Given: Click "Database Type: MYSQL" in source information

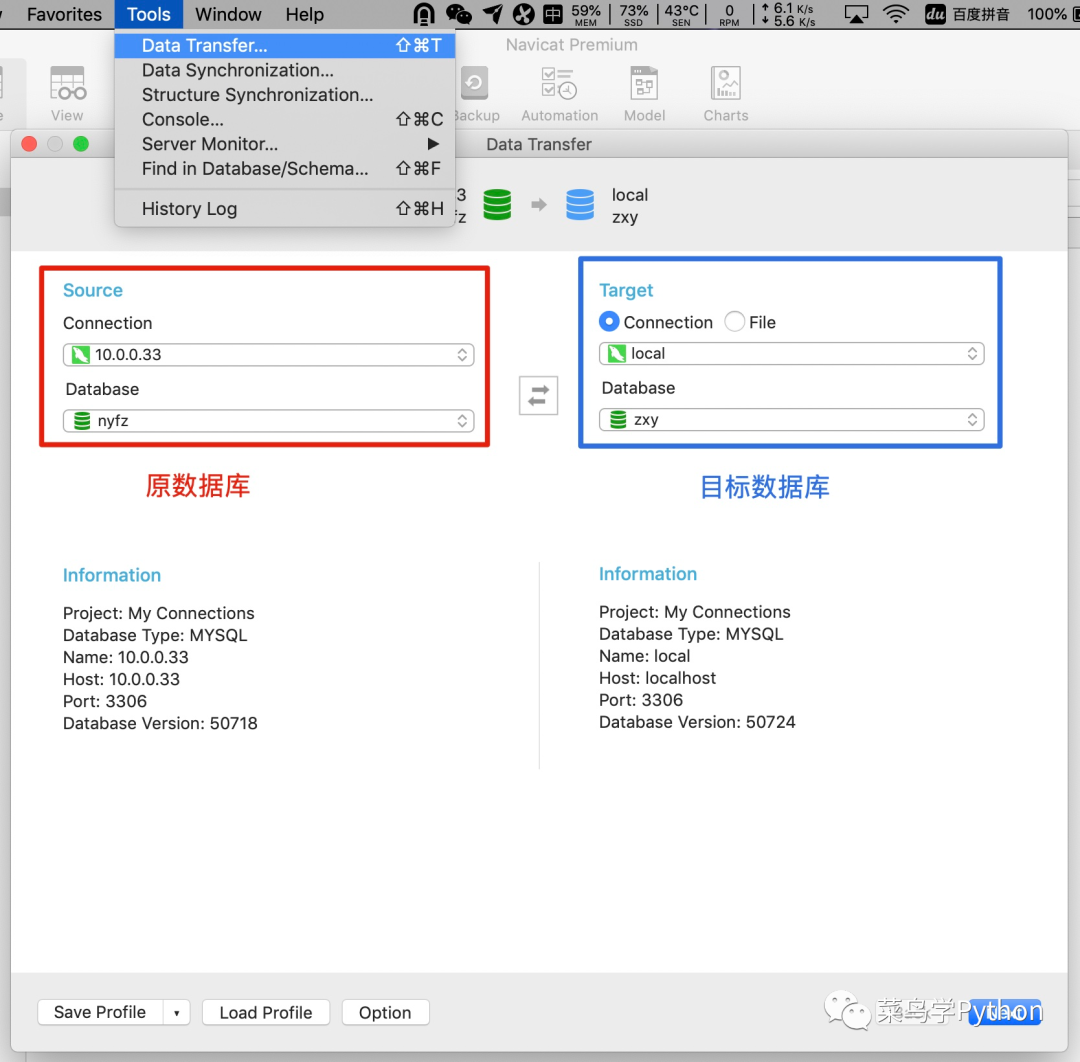Looking at the screenshot, I should [x=155, y=636].
